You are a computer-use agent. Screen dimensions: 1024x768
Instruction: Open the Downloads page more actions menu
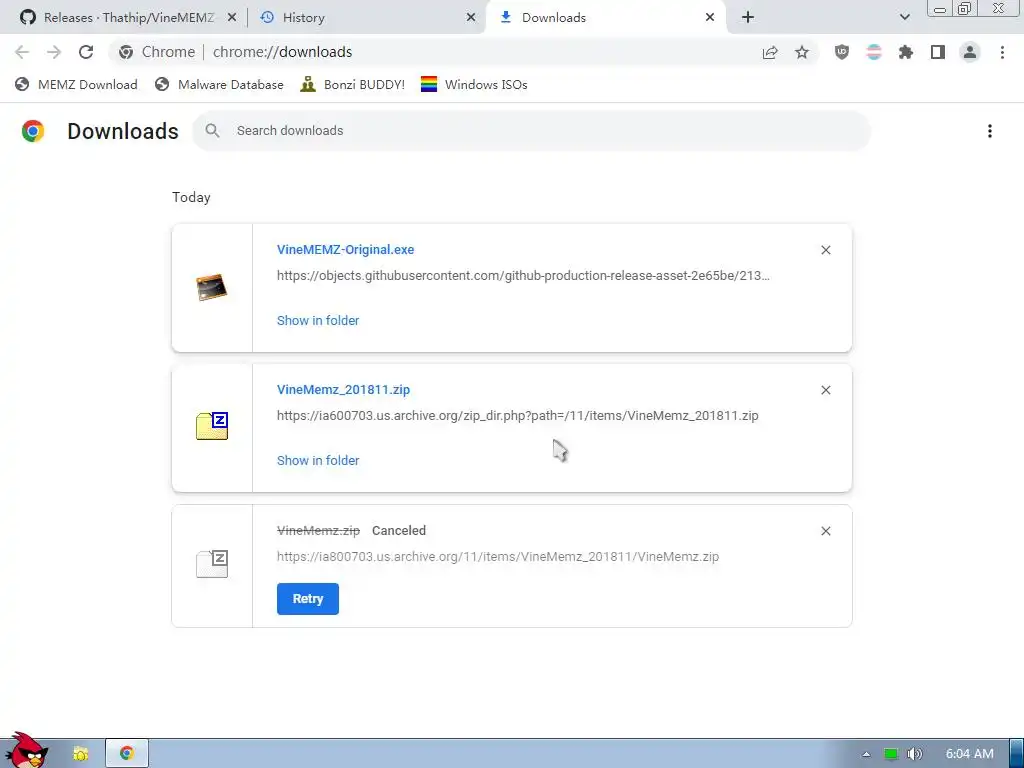[990, 131]
